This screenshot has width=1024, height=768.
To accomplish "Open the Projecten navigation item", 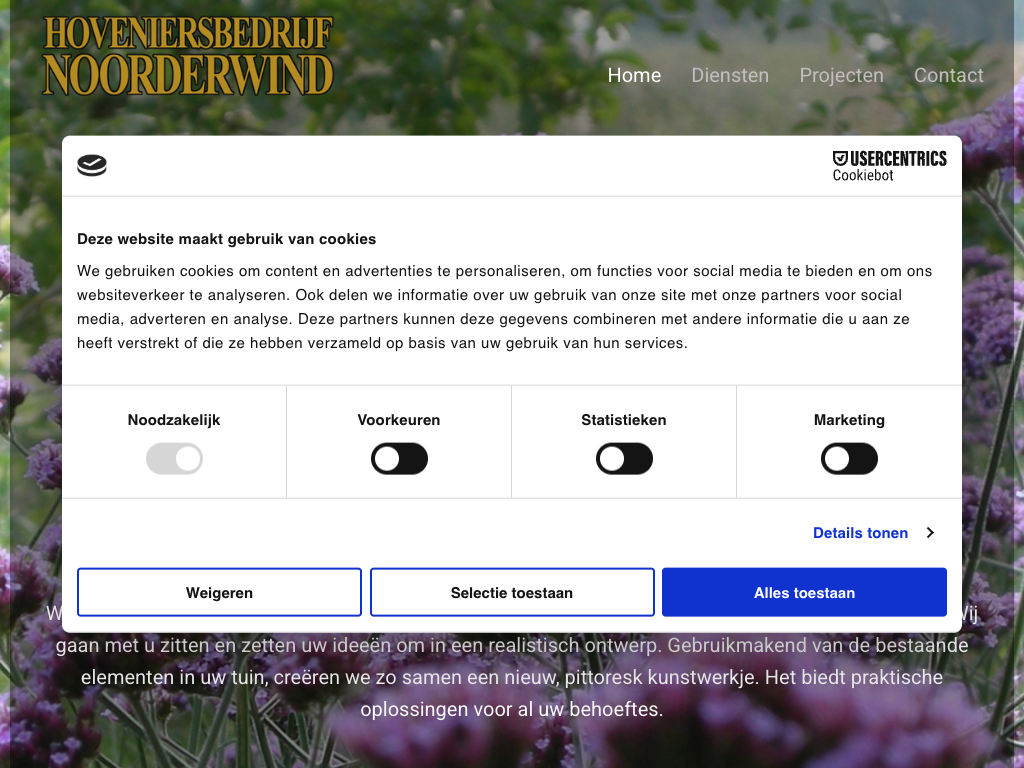I will (x=841, y=75).
